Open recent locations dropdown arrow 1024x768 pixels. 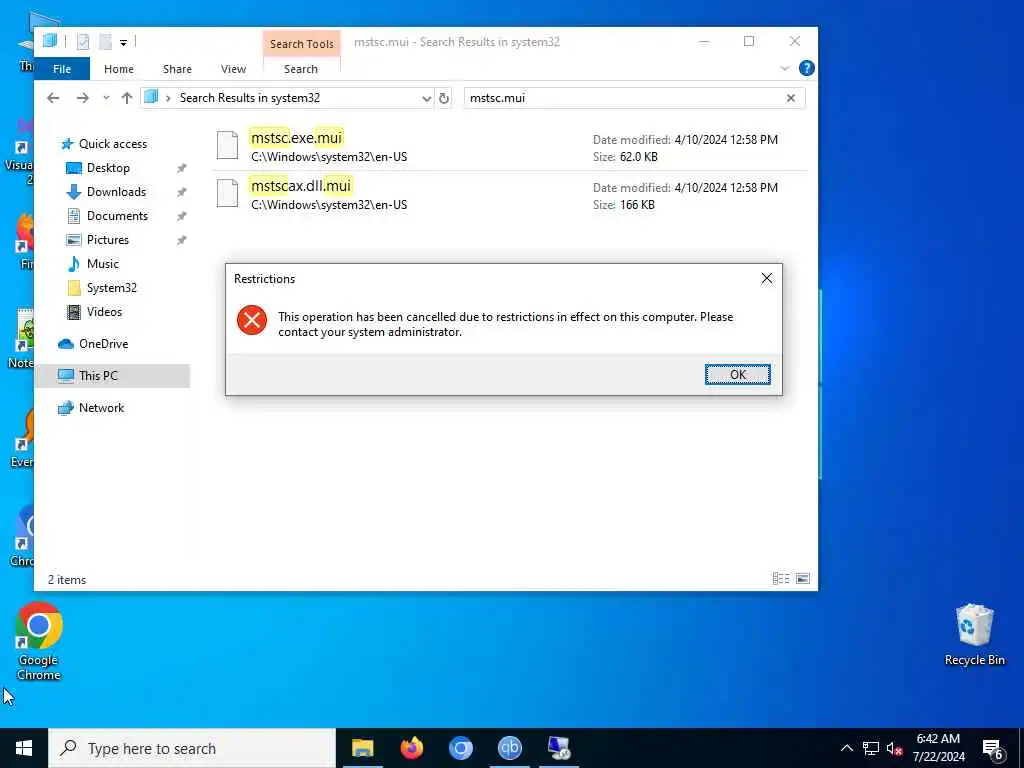coord(106,98)
